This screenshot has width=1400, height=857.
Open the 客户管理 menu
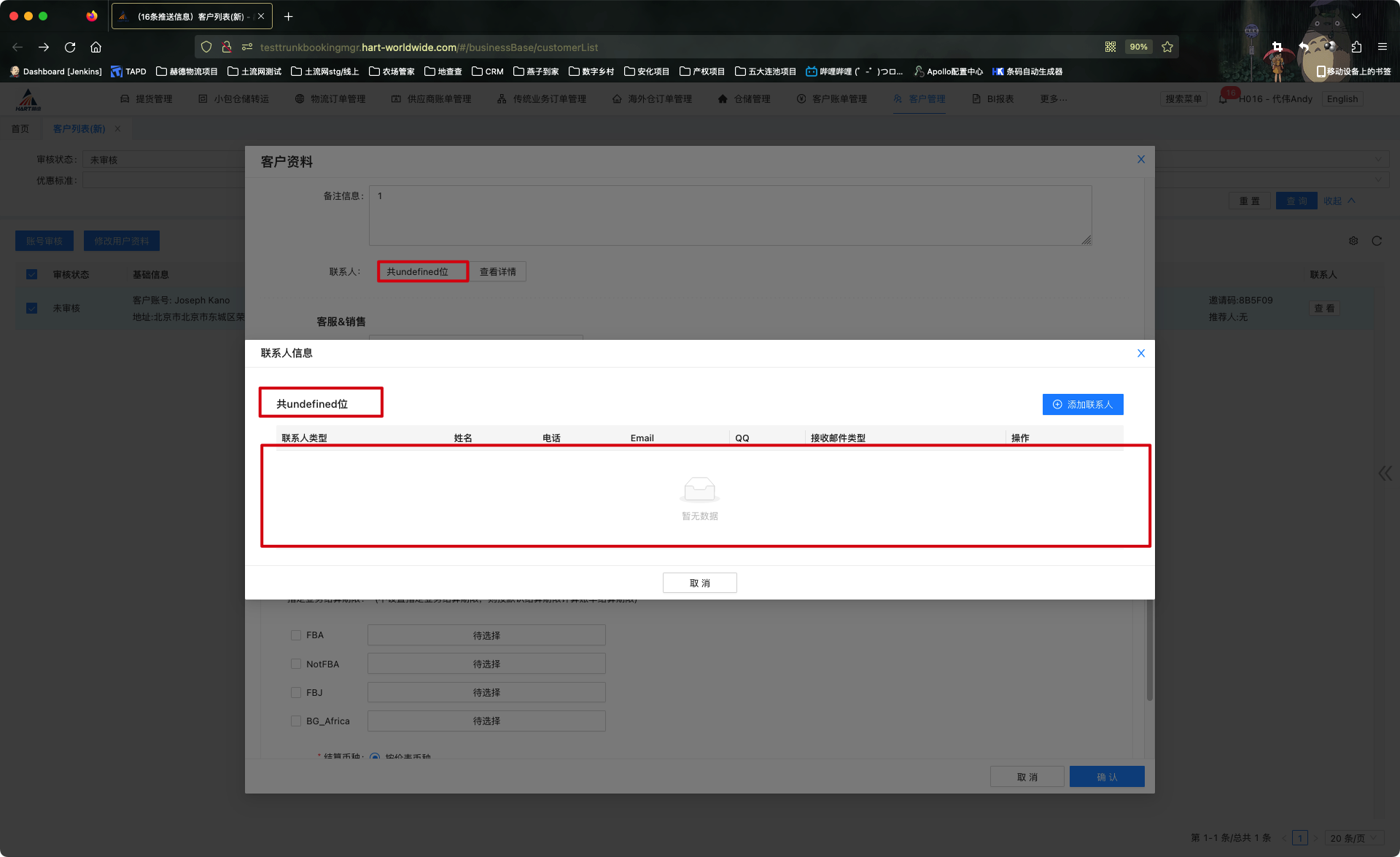pyautogui.click(x=920, y=99)
